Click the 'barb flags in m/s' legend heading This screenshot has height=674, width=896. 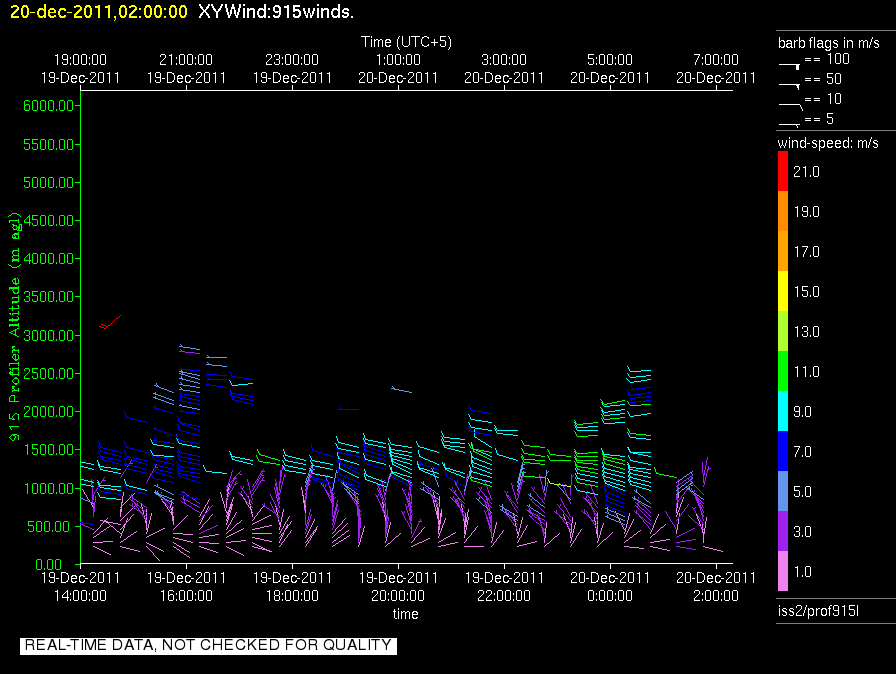pos(829,43)
